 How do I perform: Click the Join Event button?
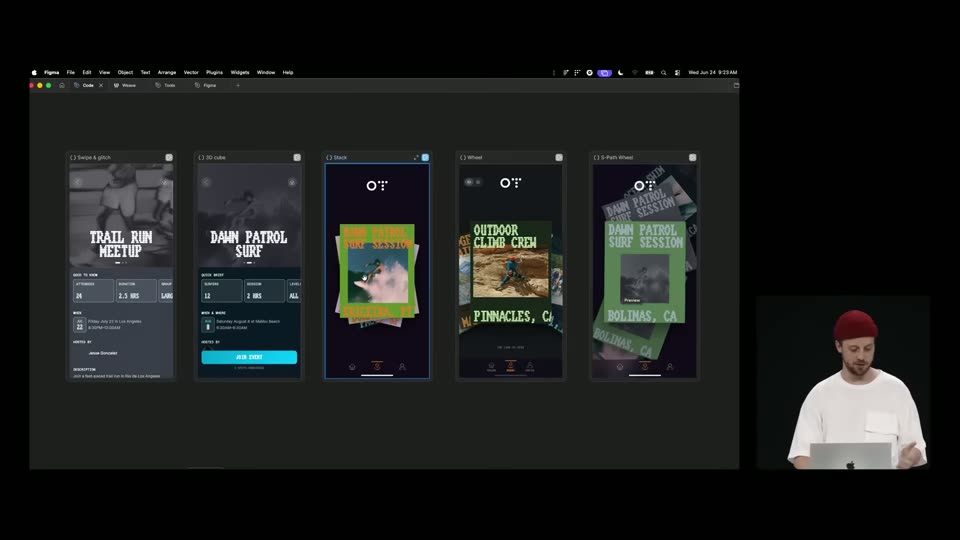[249, 357]
